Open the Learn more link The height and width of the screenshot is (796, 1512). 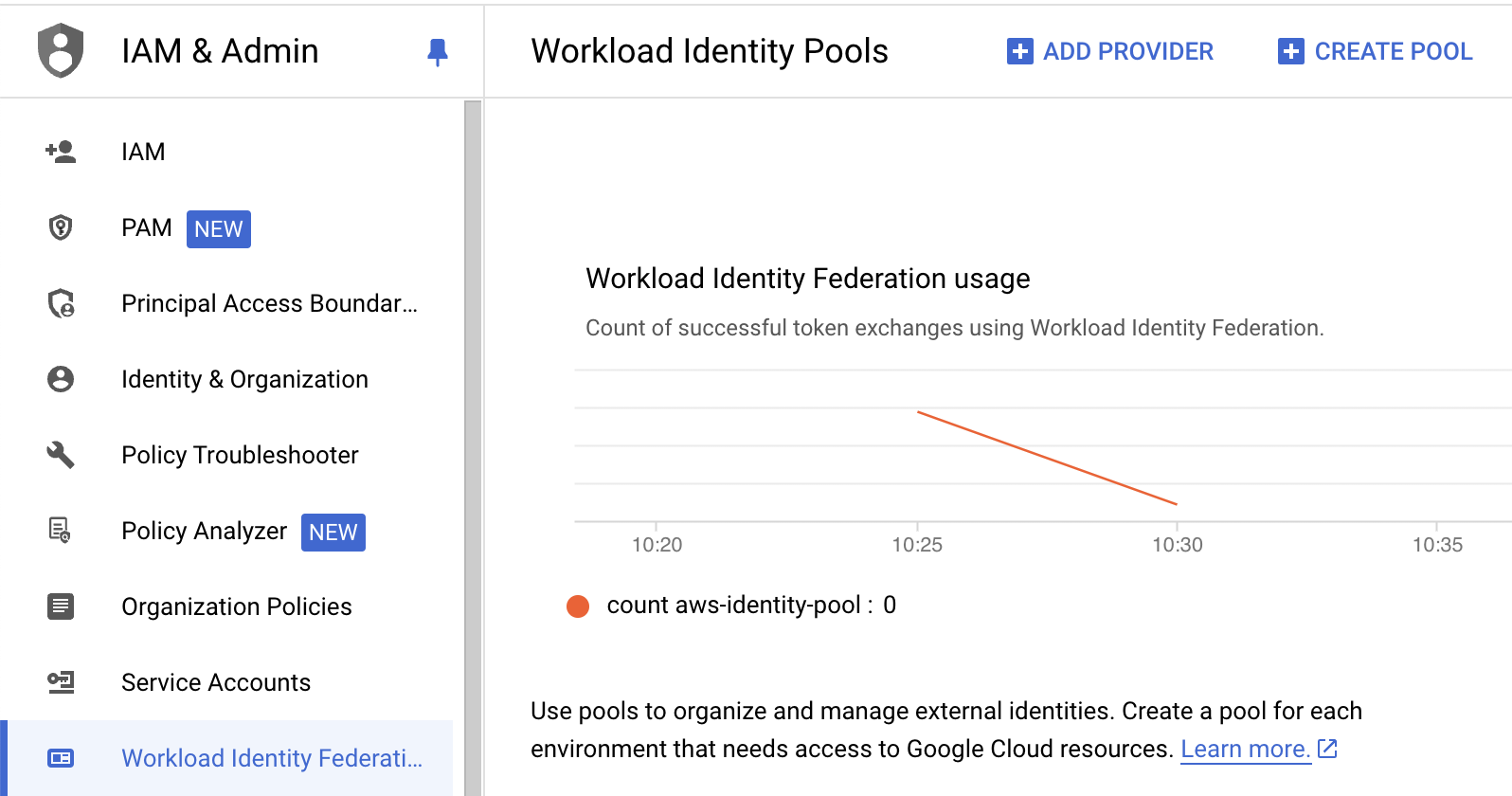coord(1245,749)
